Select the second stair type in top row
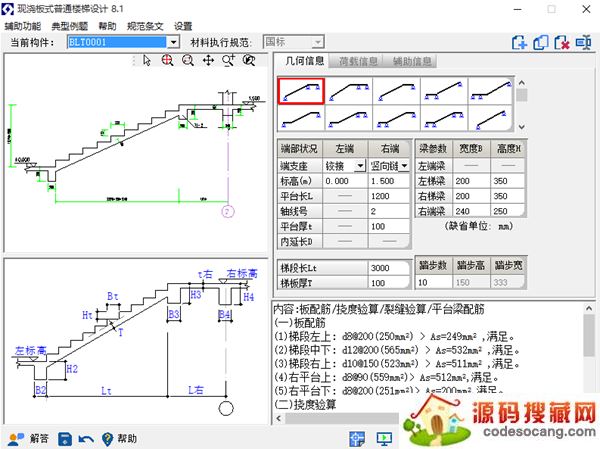Viewport: 600px width, 449px height. 349,91
